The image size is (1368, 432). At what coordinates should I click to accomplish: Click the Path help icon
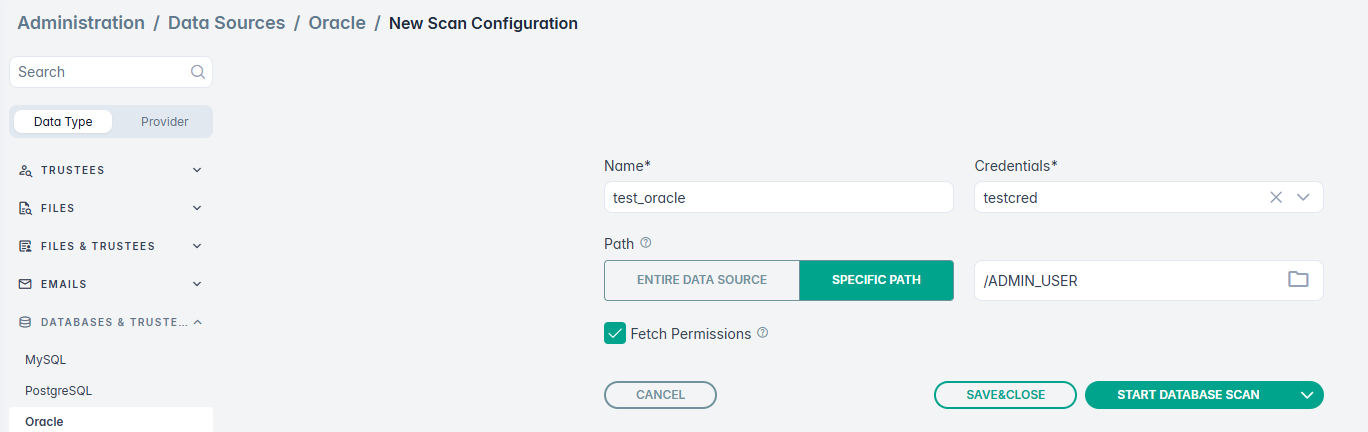[x=646, y=243]
